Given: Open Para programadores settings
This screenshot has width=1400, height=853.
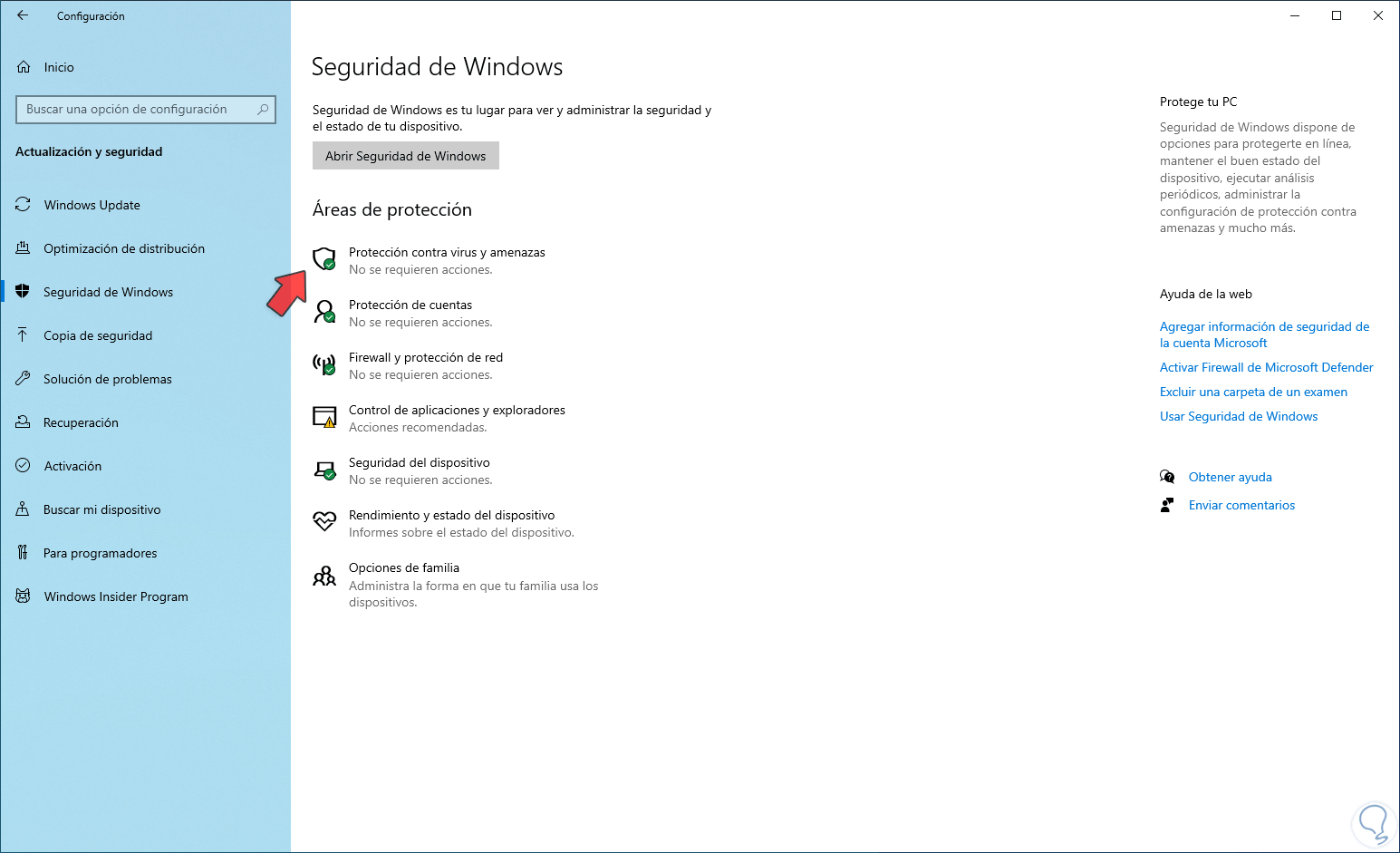Looking at the screenshot, I should [101, 553].
